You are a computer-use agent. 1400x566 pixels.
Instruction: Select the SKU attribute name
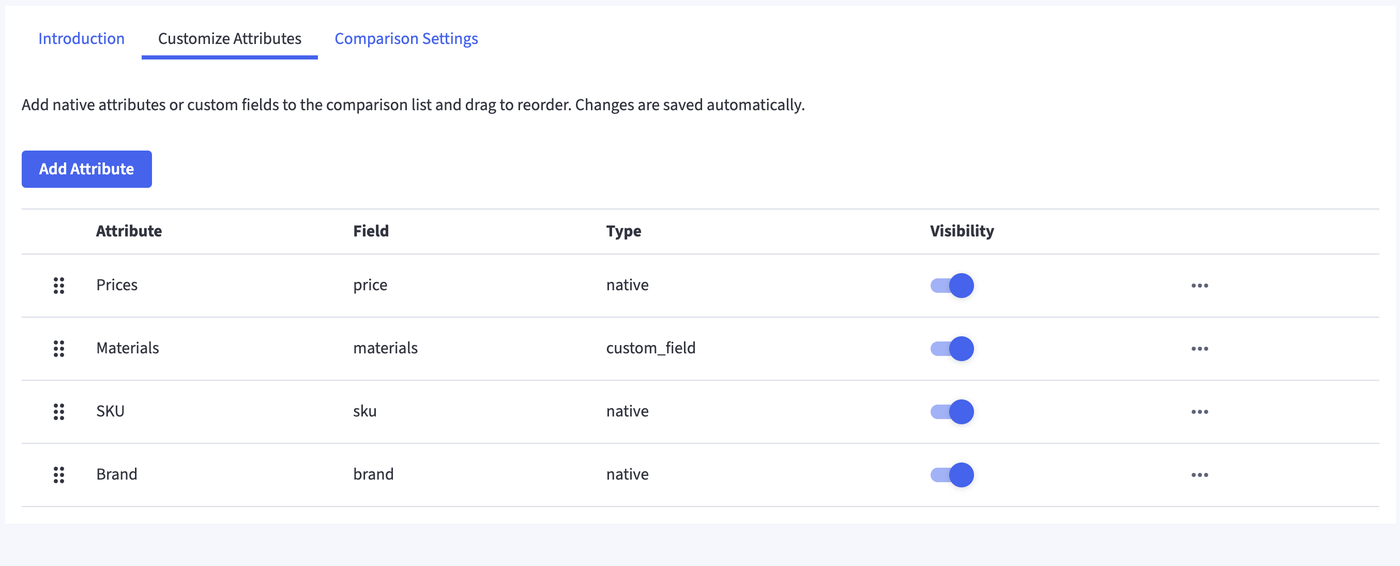pyautogui.click(x=110, y=411)
